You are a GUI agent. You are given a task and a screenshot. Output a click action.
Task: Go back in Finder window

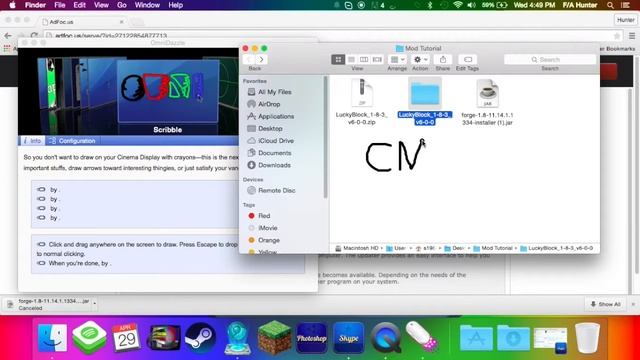tap(249, 60)
